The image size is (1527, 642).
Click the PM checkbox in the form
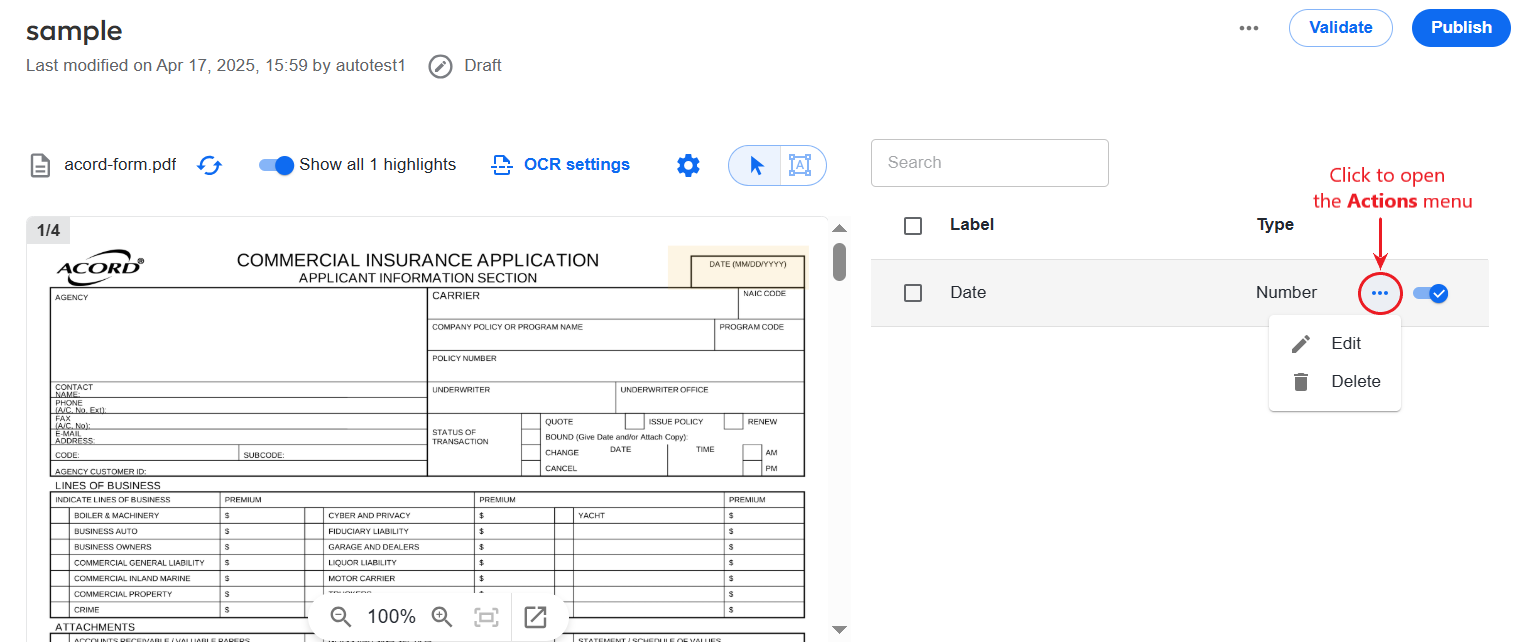[x=752, y=468]
